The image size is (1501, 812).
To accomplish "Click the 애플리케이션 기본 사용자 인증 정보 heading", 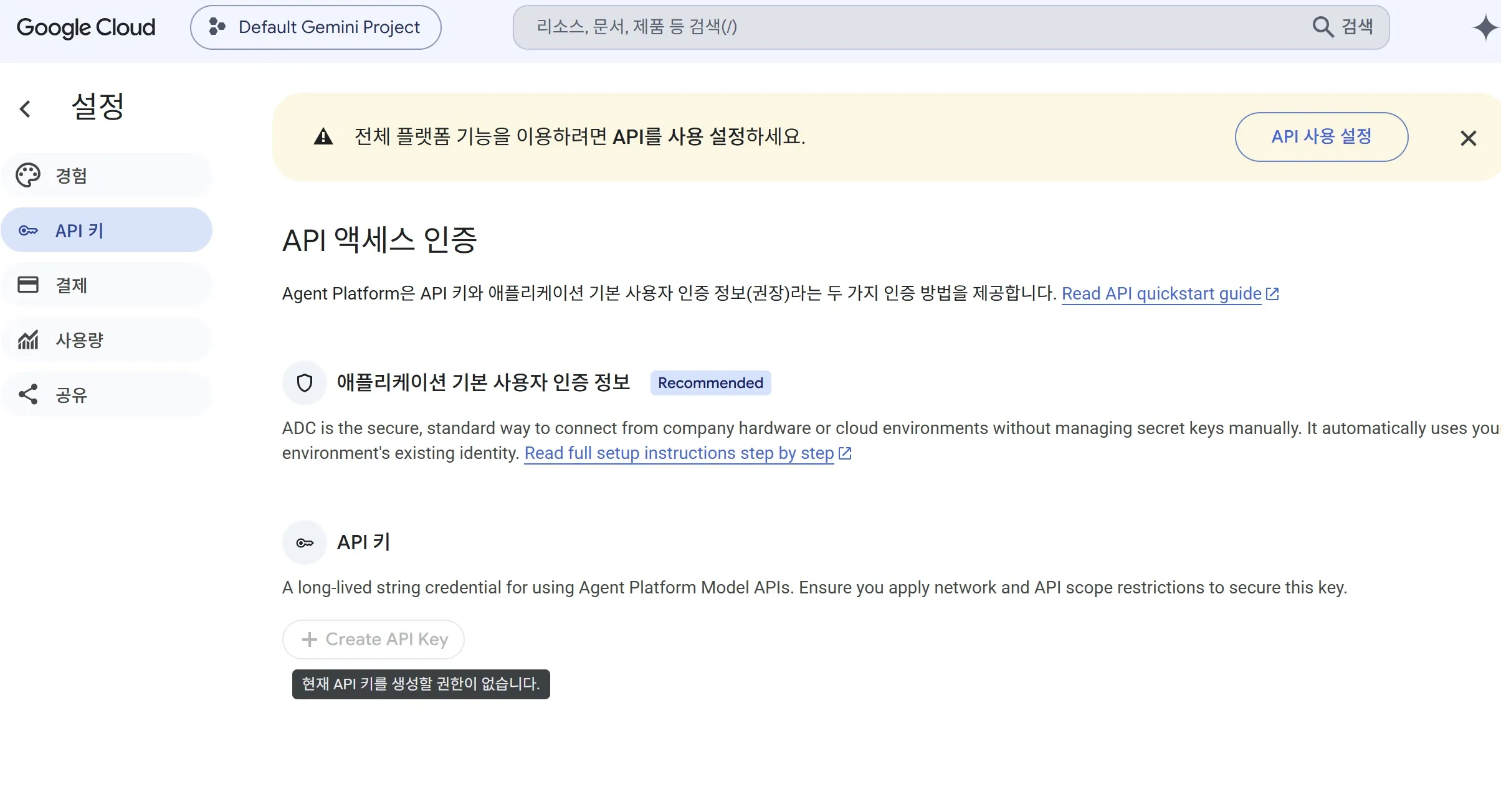I will click(x=484, y=382).
